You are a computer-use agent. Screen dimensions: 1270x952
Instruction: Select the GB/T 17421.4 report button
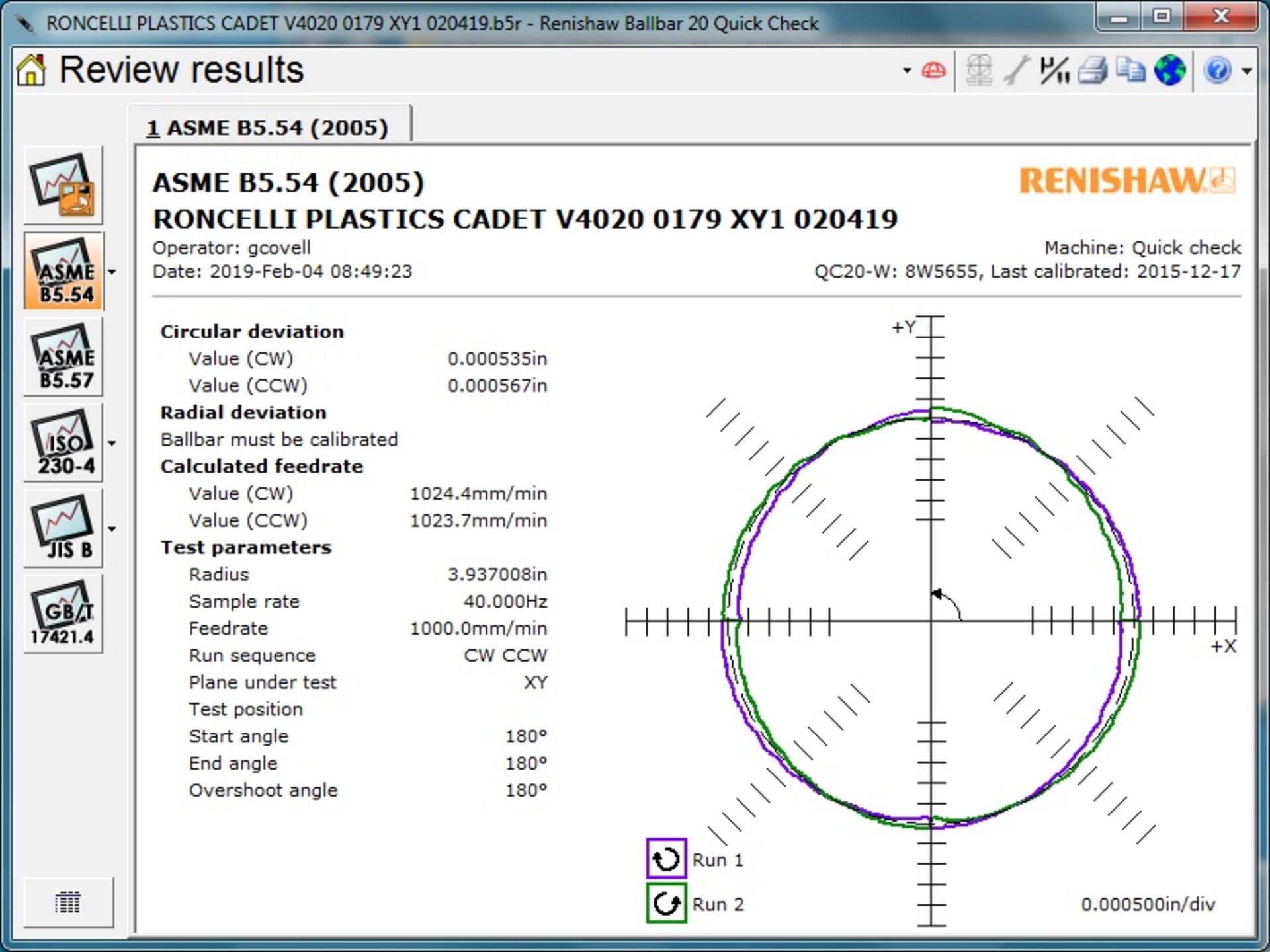[63, 614]
